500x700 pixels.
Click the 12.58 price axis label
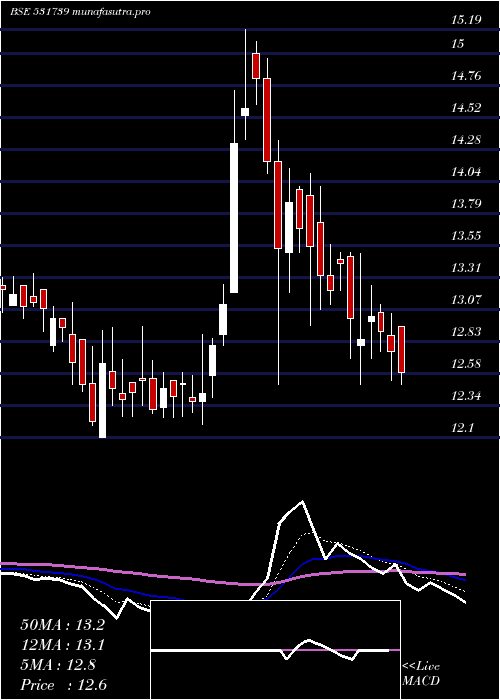pyautogui.click(x=466, y=363)
